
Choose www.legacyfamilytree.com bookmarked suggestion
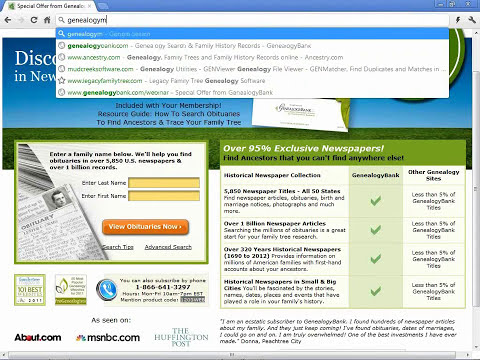point(252,81)
